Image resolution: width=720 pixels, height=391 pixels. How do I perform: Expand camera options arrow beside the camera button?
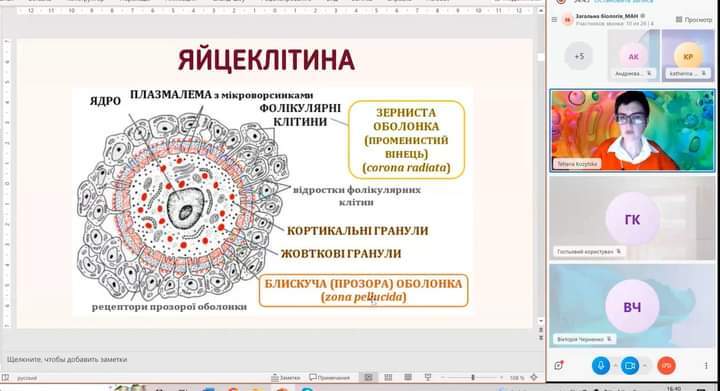click(x=645, y=365)
